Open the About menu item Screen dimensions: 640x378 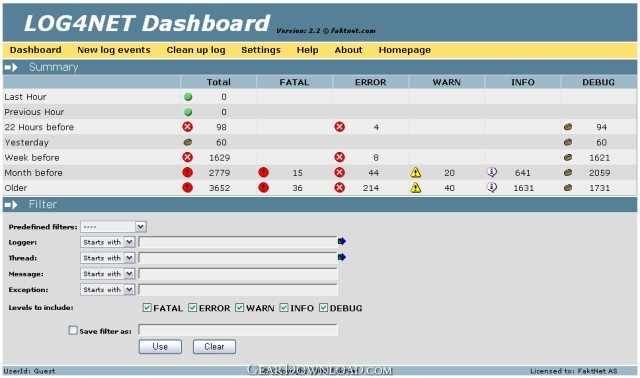[349, 50]
